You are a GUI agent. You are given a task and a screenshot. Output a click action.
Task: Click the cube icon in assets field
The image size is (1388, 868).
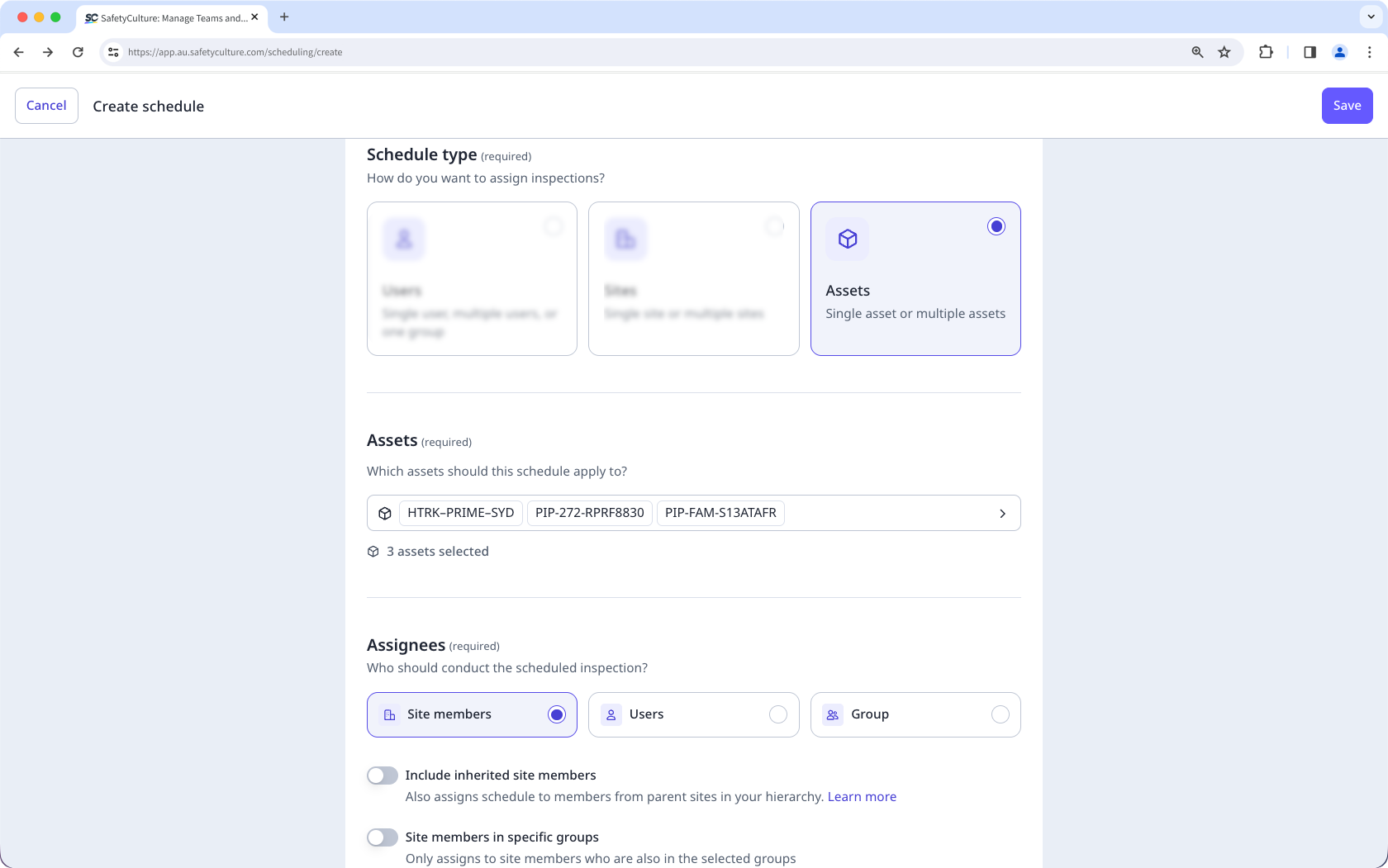385,513
